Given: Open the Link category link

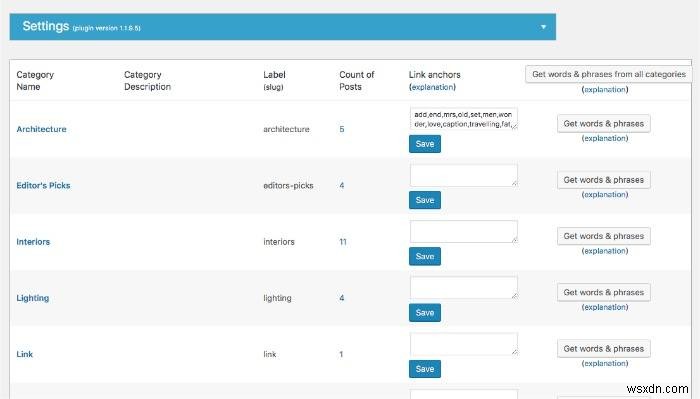Looking at the screenshot, I should tap(25, 354).
